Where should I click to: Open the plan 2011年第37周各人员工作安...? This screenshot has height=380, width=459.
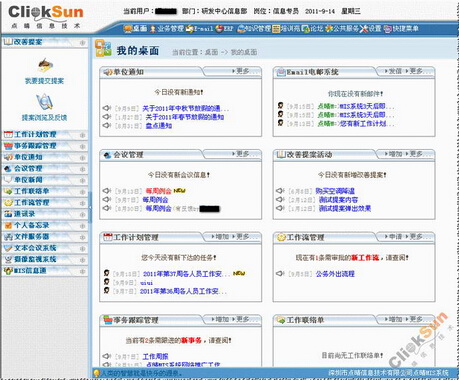click(x=187, y=274)
